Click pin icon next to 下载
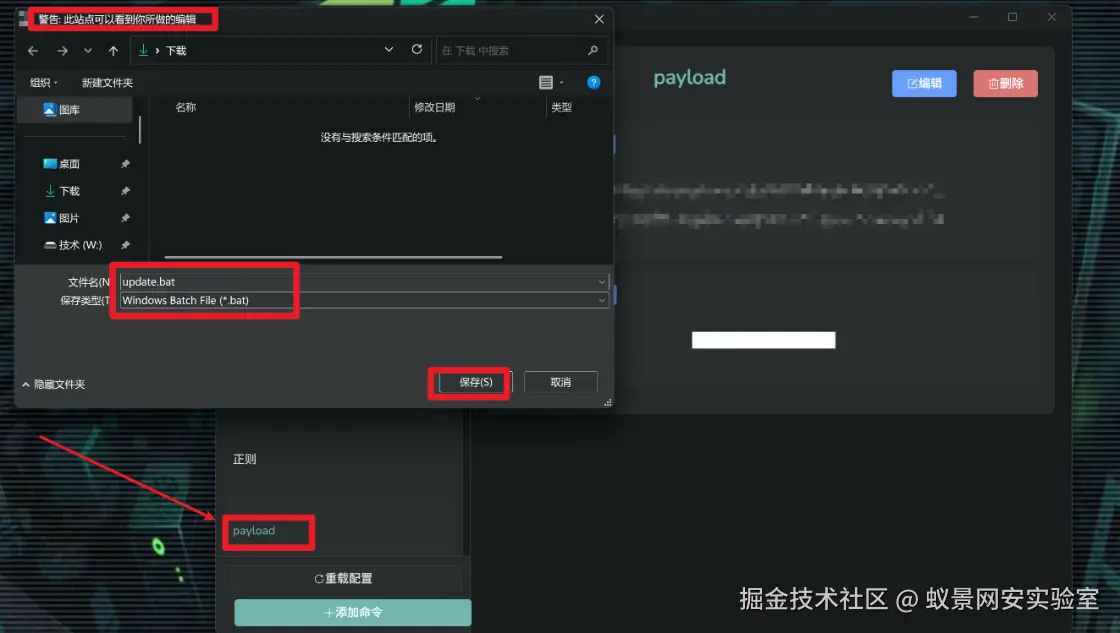The width and height of the screenshot is (1120, 633). [x=126, y=191]
